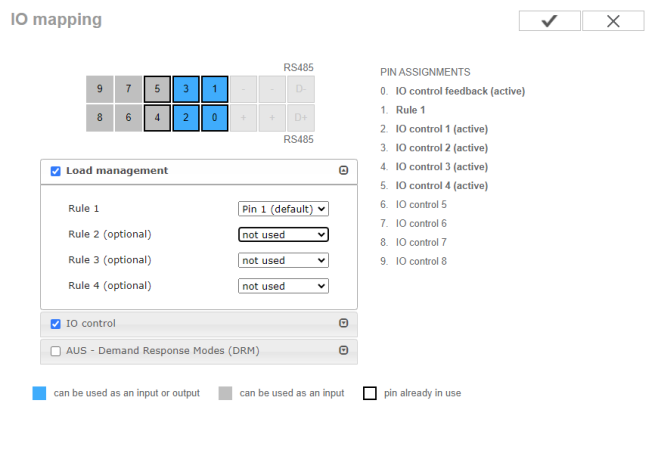Image resolution: width=655 pixels, height=450 pixels.
Task: Cancel IO mapping with X button
Action: pos(613,21)
